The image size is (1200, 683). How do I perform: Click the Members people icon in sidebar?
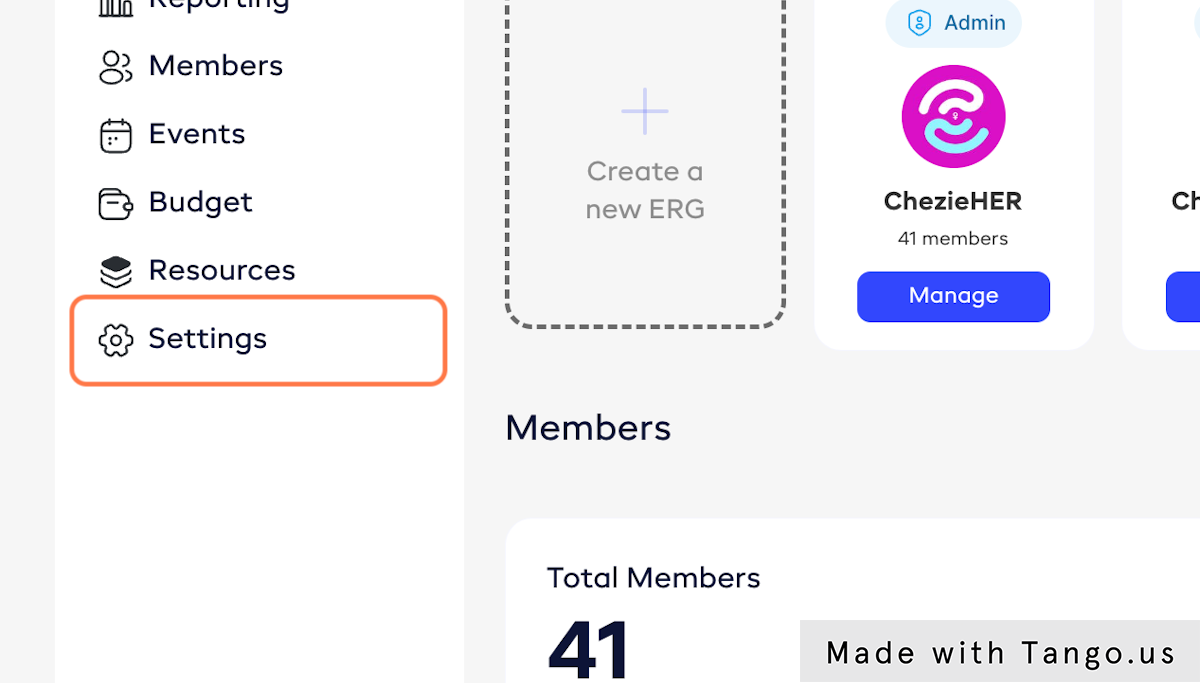116,67
